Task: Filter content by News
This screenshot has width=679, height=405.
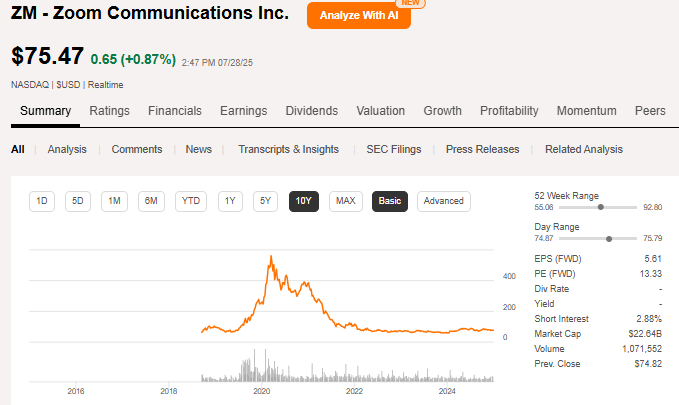Action: pyautogui.click(x=199, y=149)
